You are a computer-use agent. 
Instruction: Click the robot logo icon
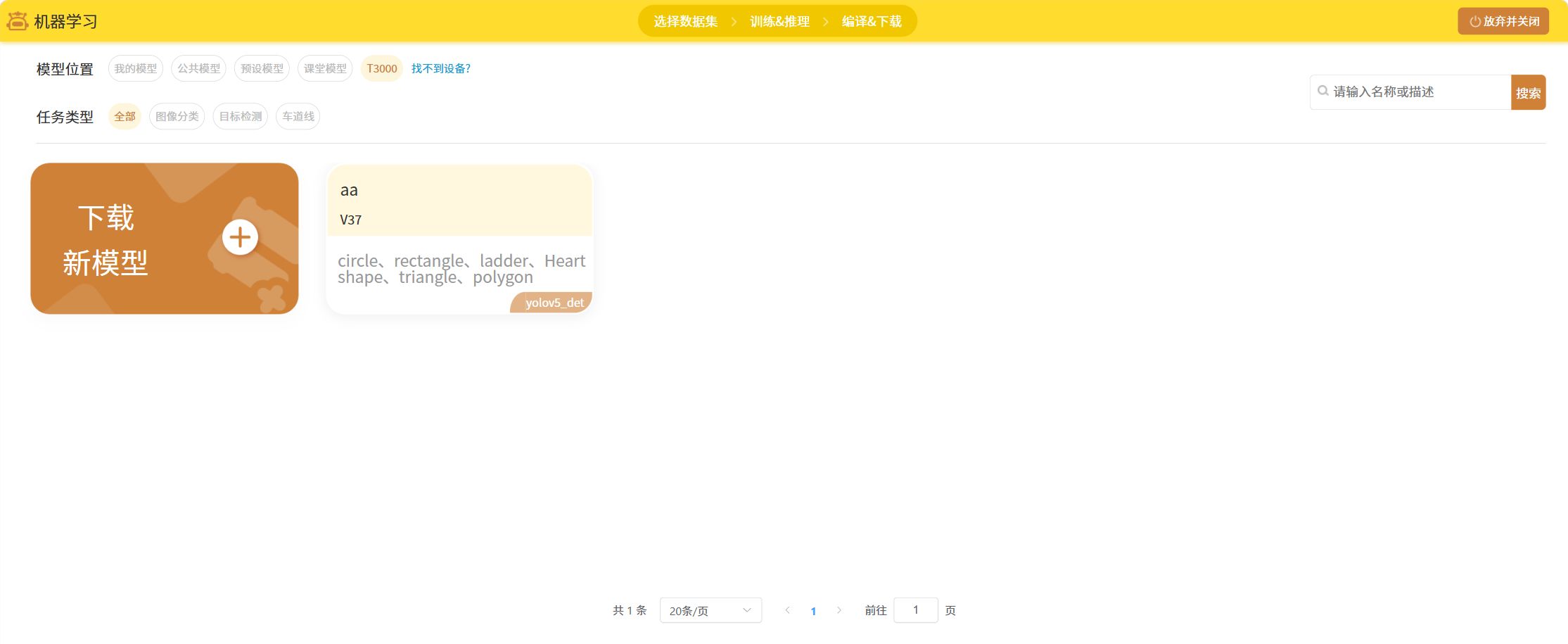pos(18,21)
